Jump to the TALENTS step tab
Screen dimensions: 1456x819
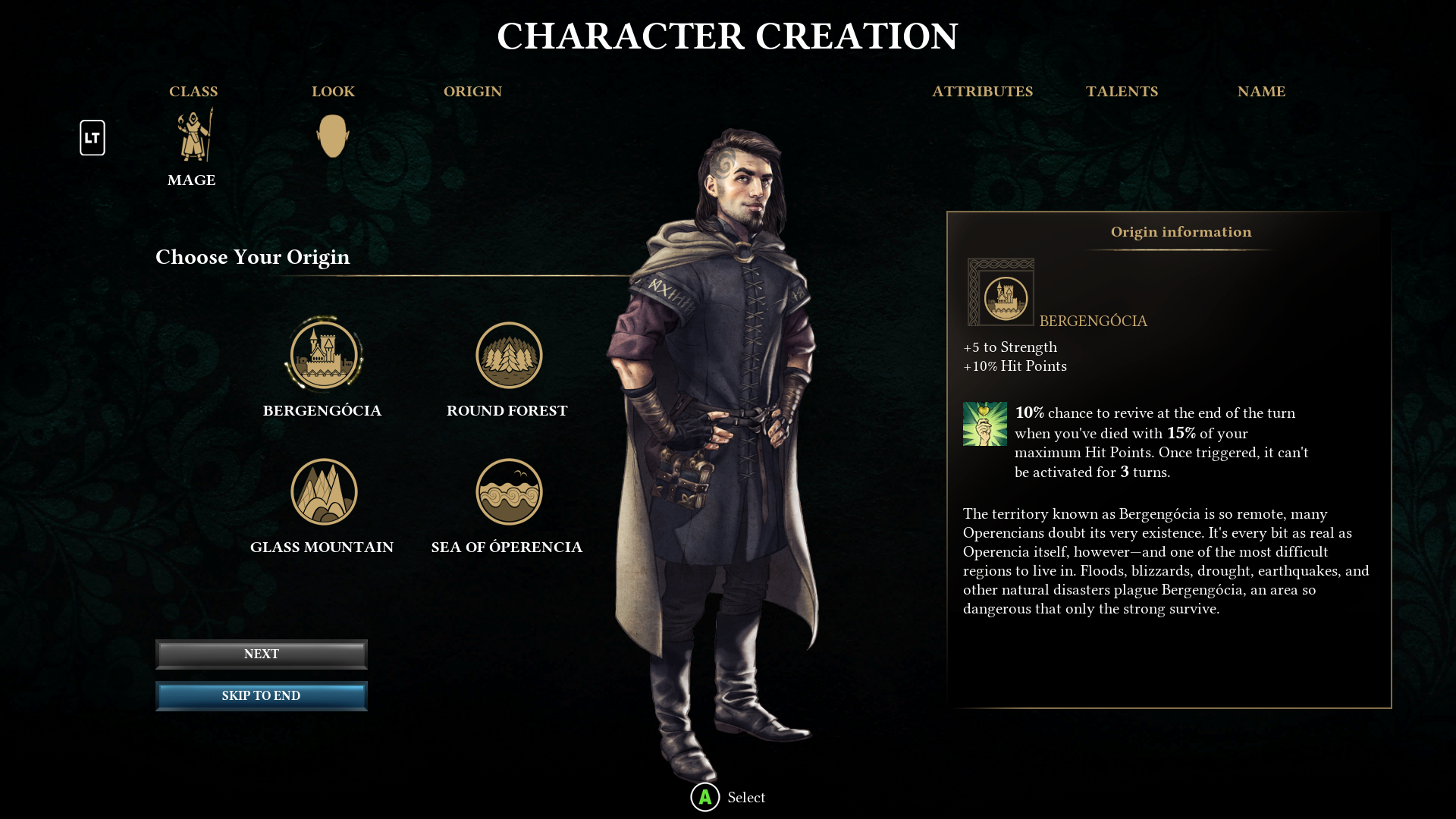tap(1122, 92)
